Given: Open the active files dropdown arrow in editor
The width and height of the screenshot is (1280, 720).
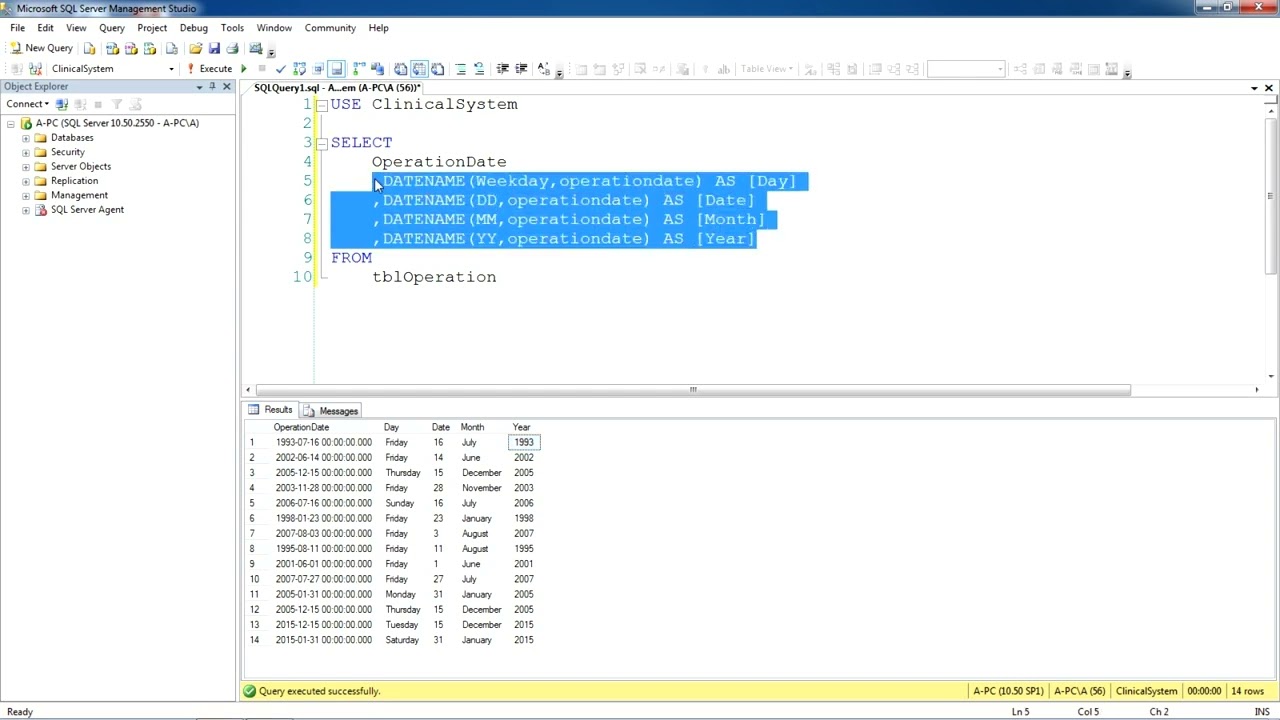Looking at the screenshot, I should pyautogui.click(x=1254, y=88).
